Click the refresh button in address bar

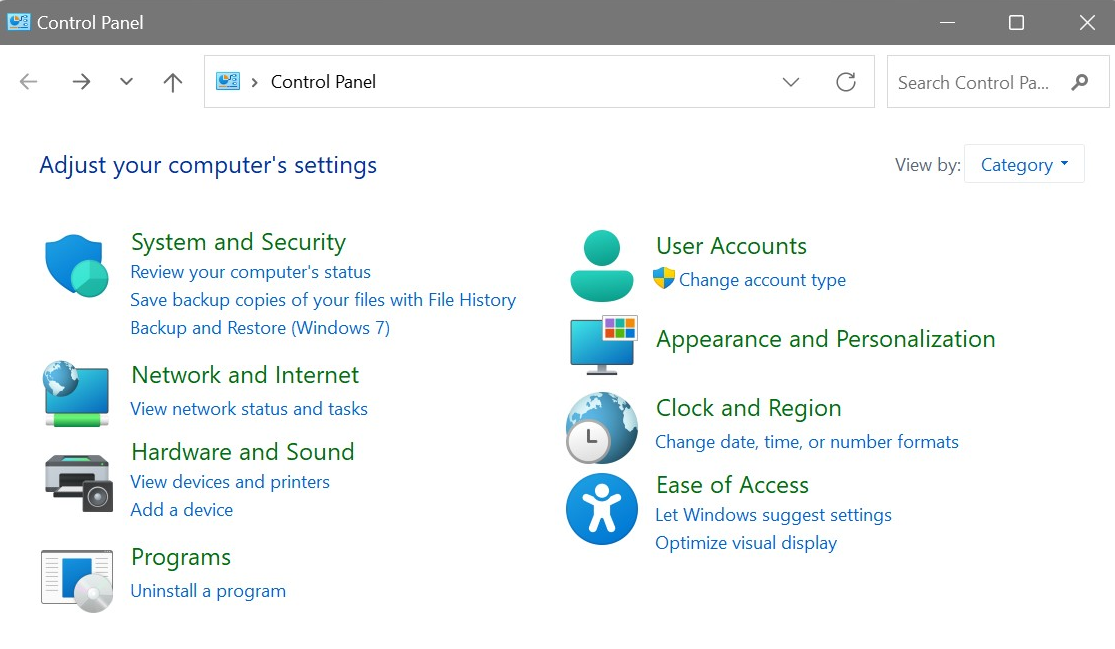pyautogui.click(x=846, y=82)
